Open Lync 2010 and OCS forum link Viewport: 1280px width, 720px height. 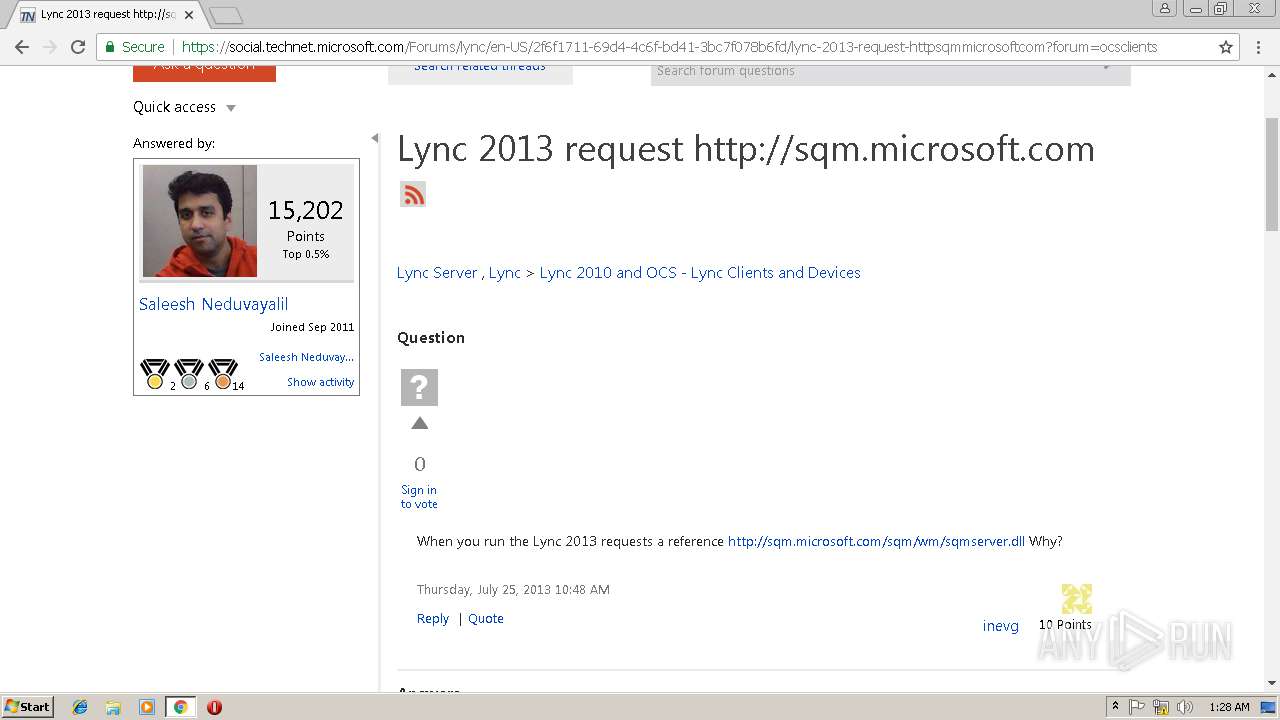click(700, 273)
